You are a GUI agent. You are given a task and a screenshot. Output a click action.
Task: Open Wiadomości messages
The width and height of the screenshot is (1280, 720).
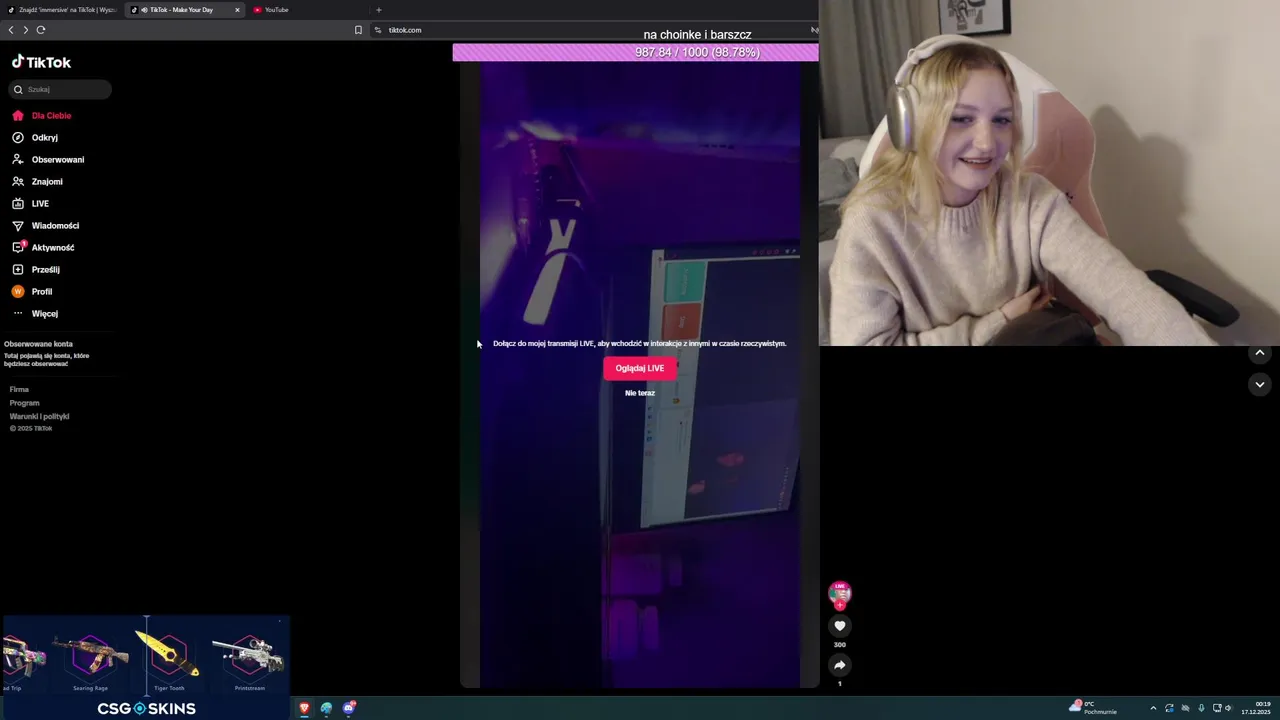[x=45, y=225]
